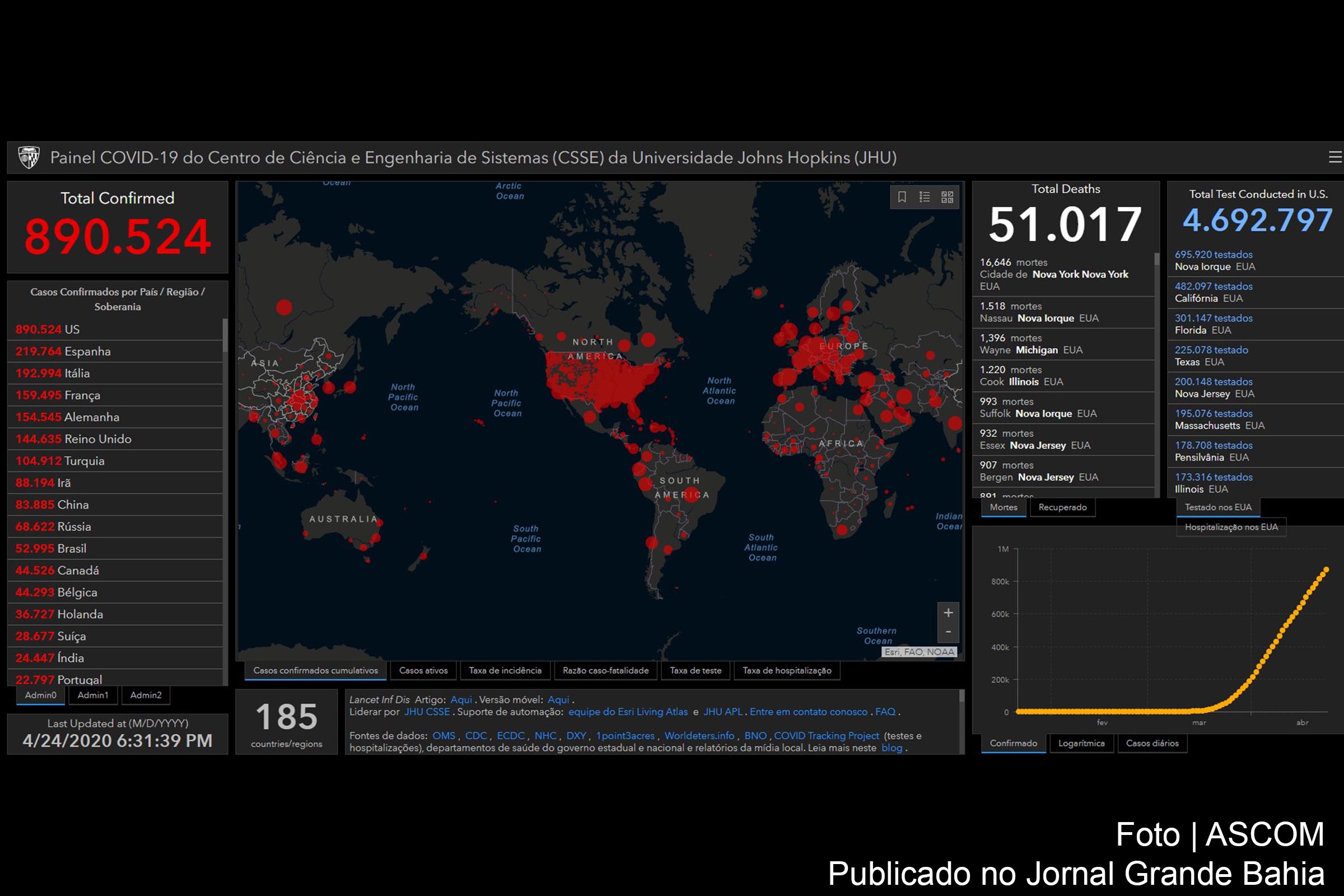This screenshot has width=1344, height=896.
Task: Open the JHU CSSE link
Action: click(427, 712)
